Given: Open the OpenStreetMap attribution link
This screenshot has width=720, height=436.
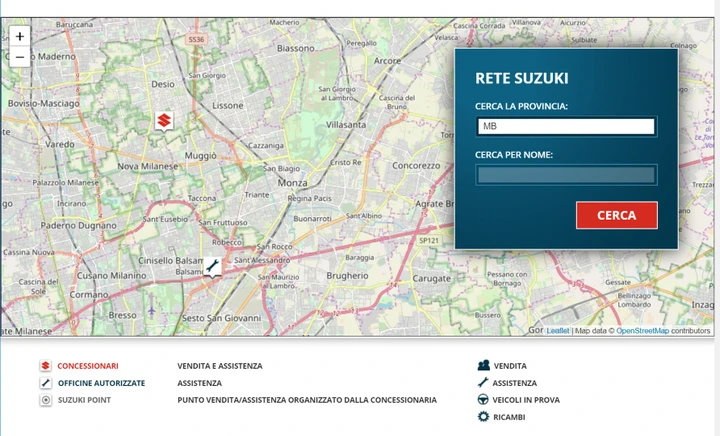Looking at the screenshot, I should pos(642,331).
